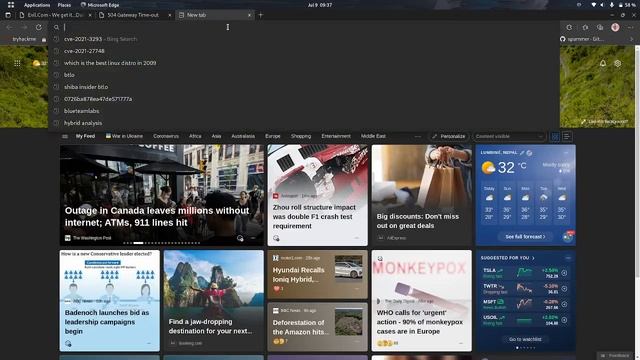
Task: Open the Places menu in top bar
Action: 64,5
